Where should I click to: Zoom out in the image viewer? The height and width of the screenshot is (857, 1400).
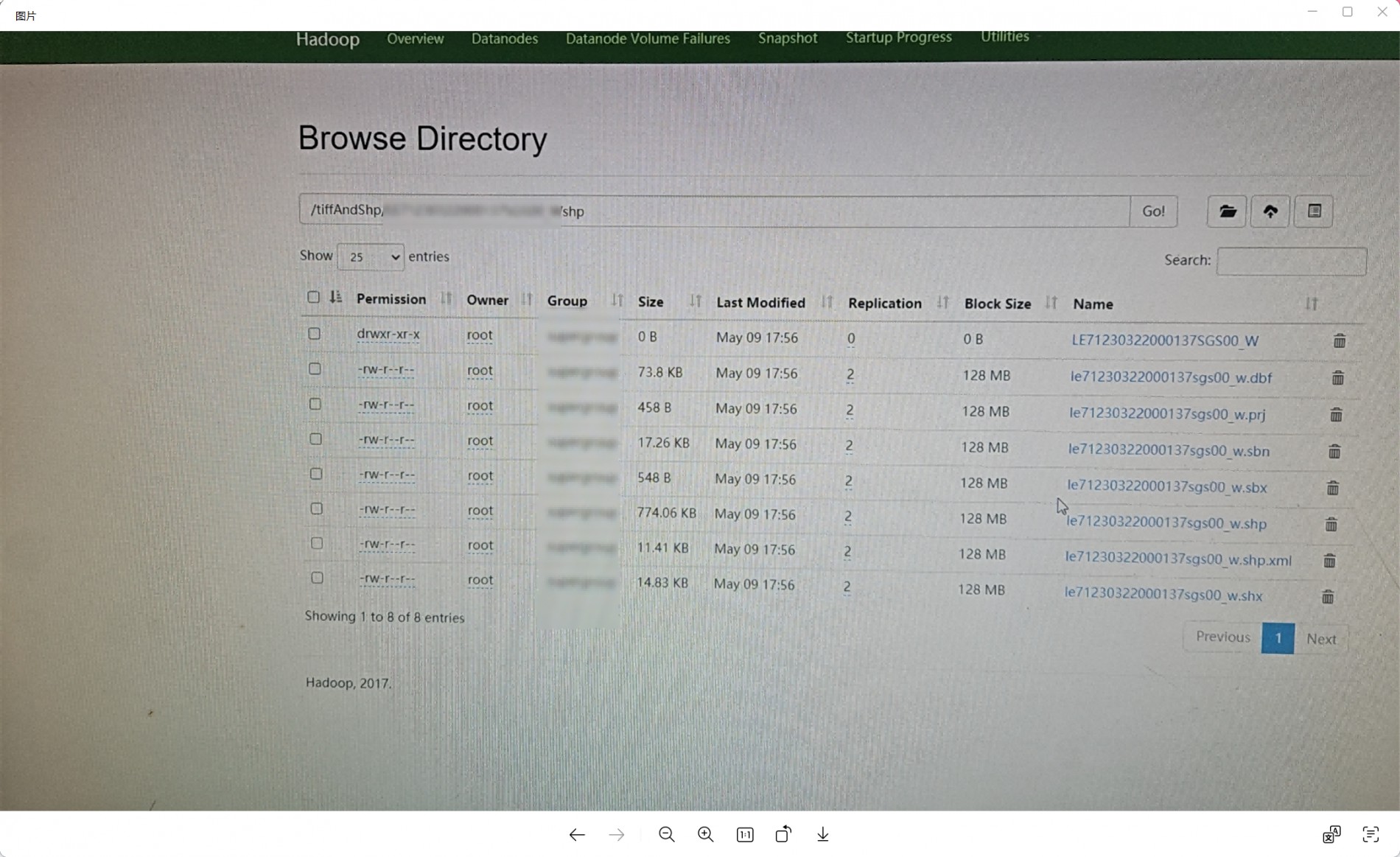(667, 834)
